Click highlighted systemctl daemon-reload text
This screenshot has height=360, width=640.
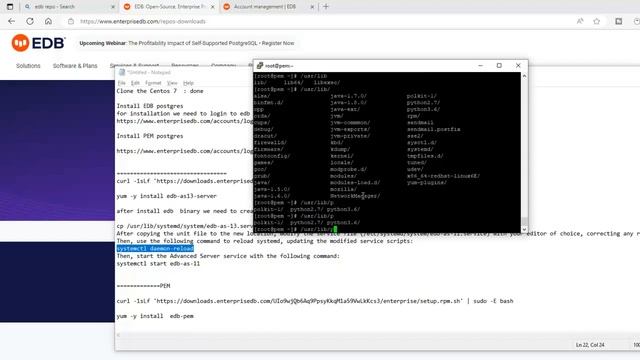click(x=155, y=249)
